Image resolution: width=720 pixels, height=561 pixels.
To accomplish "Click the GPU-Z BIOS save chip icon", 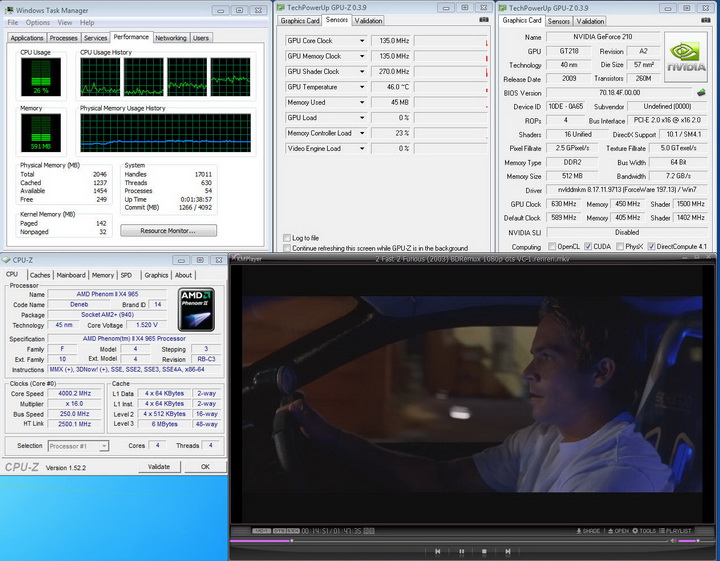I will click(x=701, y=92).
